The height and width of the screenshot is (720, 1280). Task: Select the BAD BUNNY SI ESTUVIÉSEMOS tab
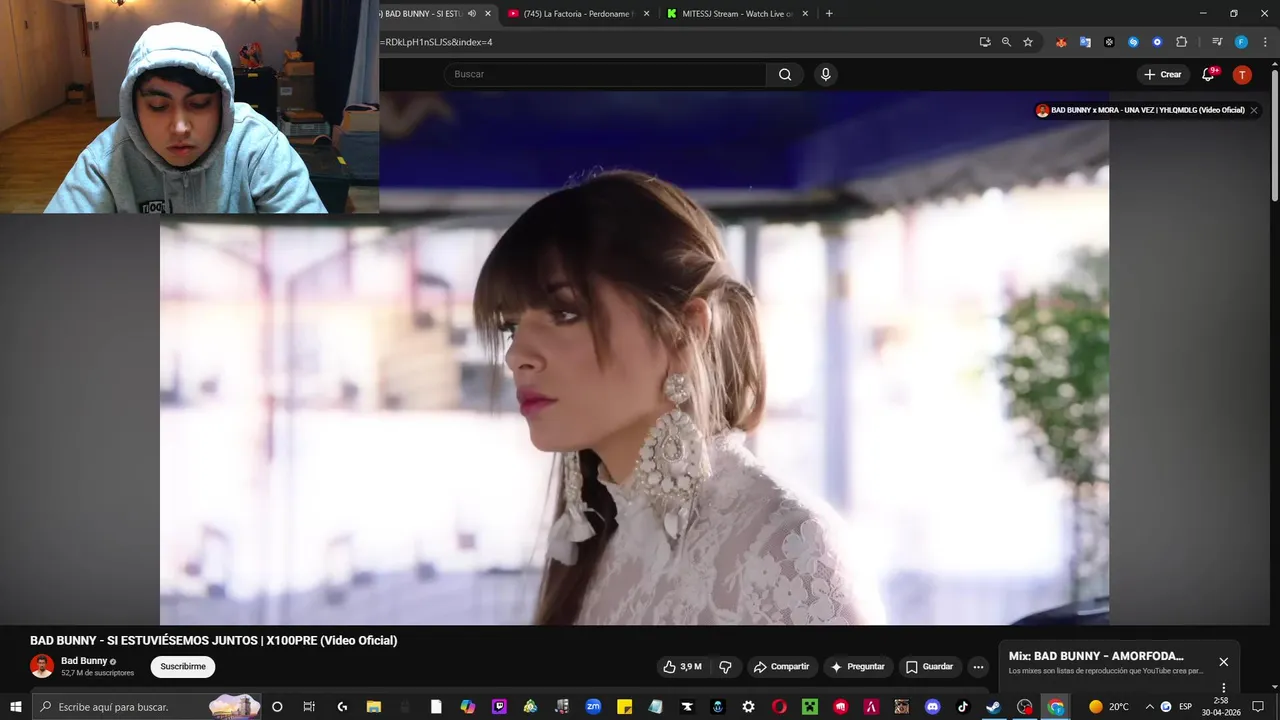(x=423, y=14)
